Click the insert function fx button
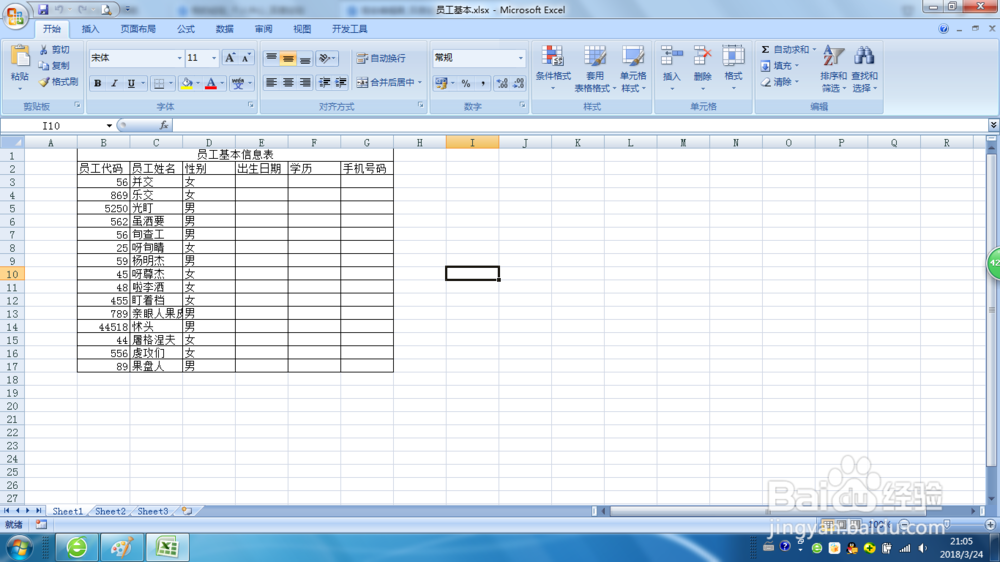1000x562 pixels. click(164, 126)
